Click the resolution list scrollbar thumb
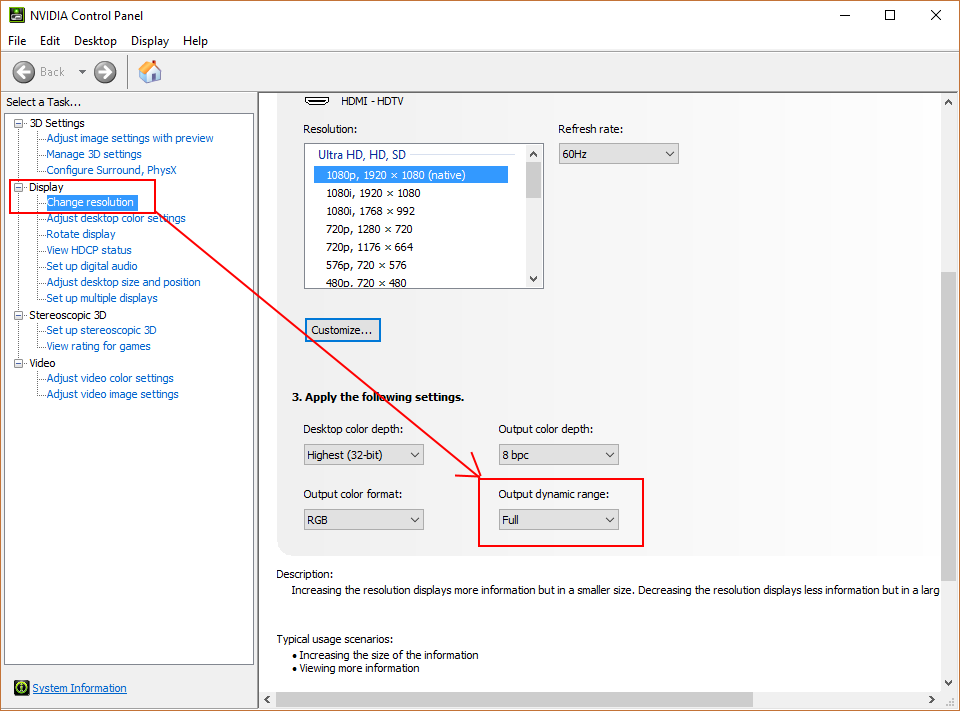 (x=533, y=180)
